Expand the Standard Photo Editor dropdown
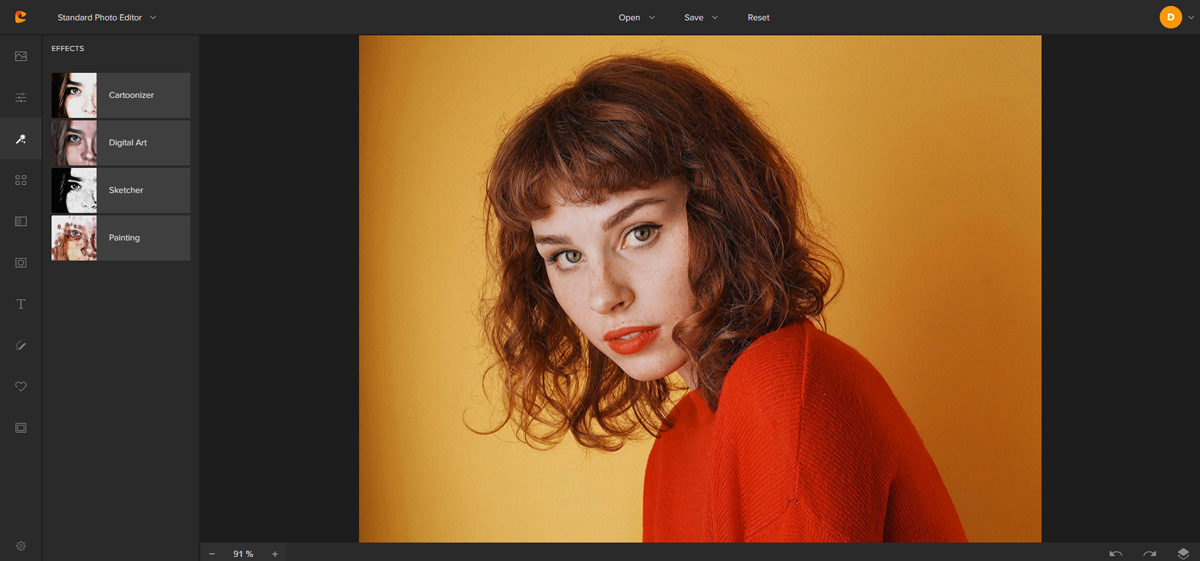The width and height of the screenshot is (1200, 561). click(x=106, y=17)
